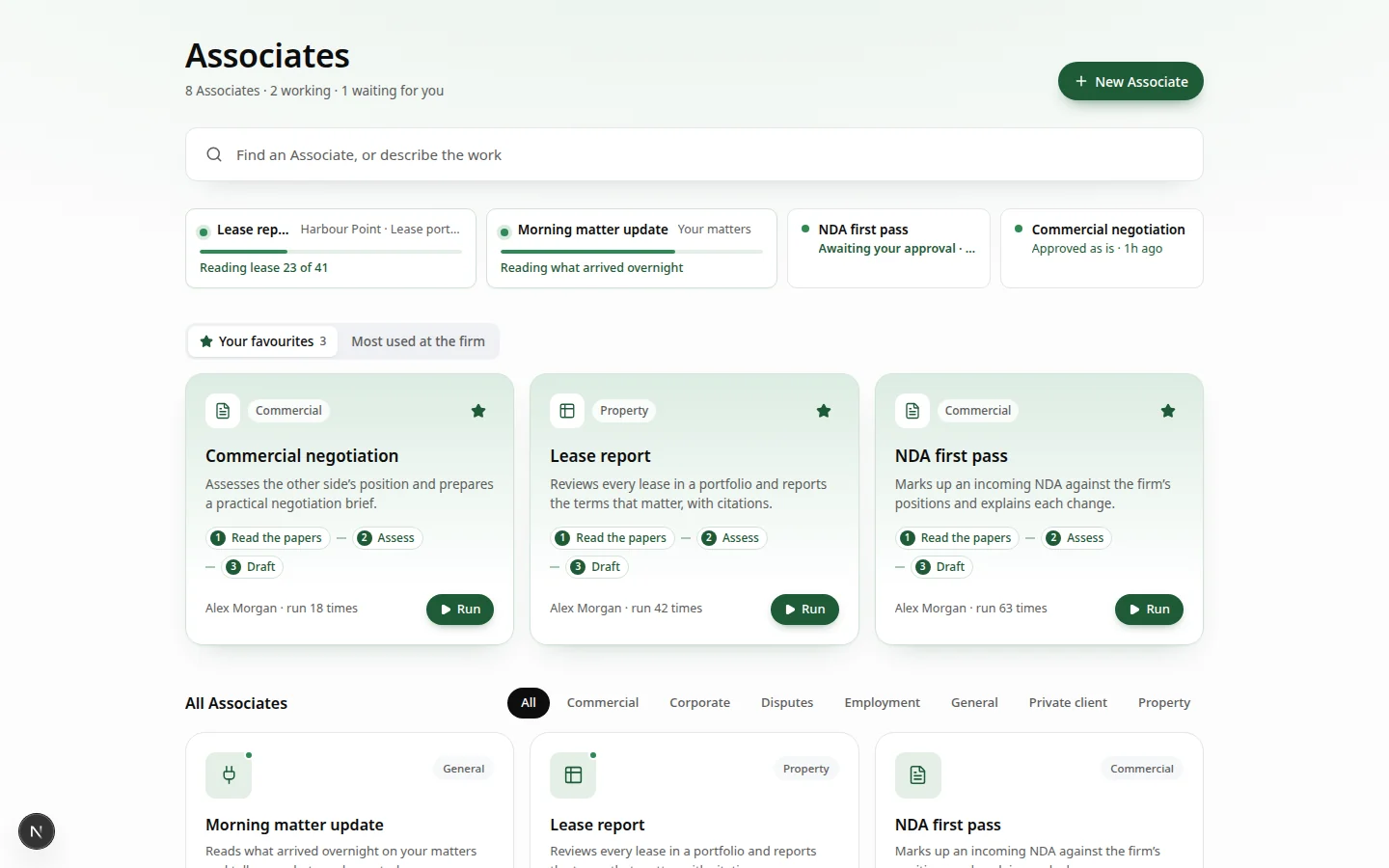Click Read the papers step in NDA first pass

pyautogui.click(x=957, y=538)
